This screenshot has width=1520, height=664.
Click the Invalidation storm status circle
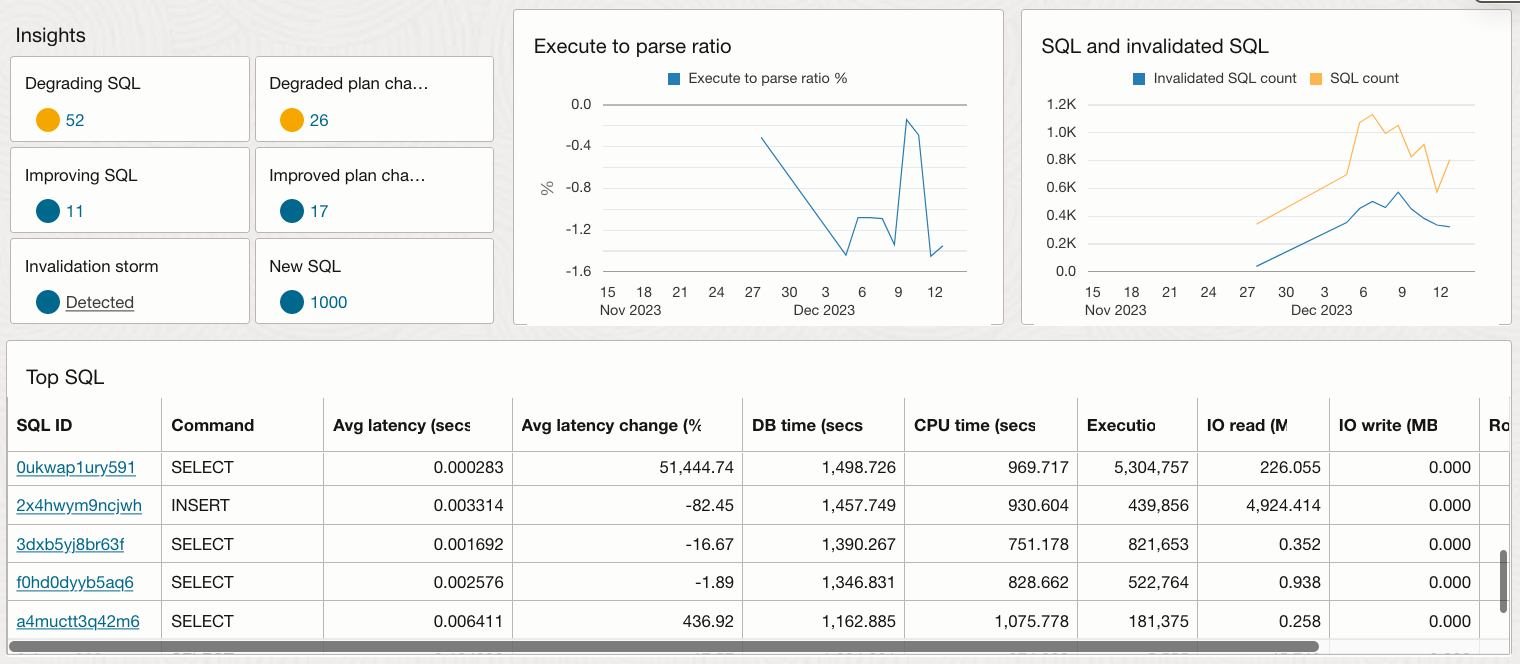tap(48, 302)
